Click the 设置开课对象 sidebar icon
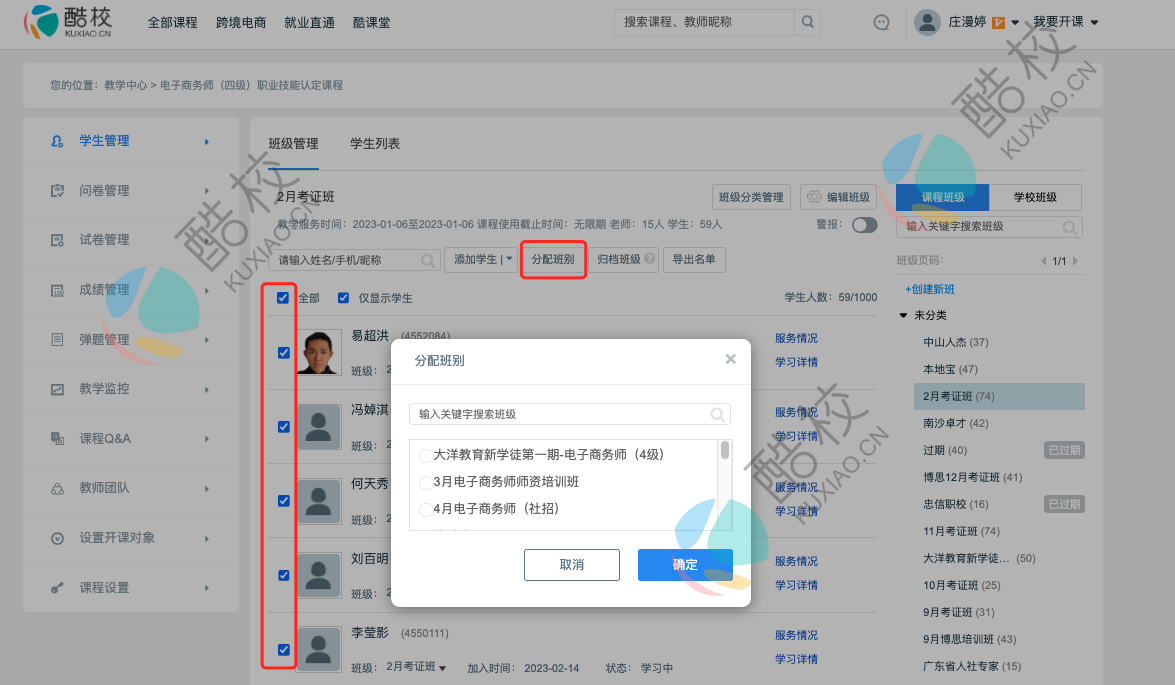The width and height of the screenshot is (1175, 685). 57,538
